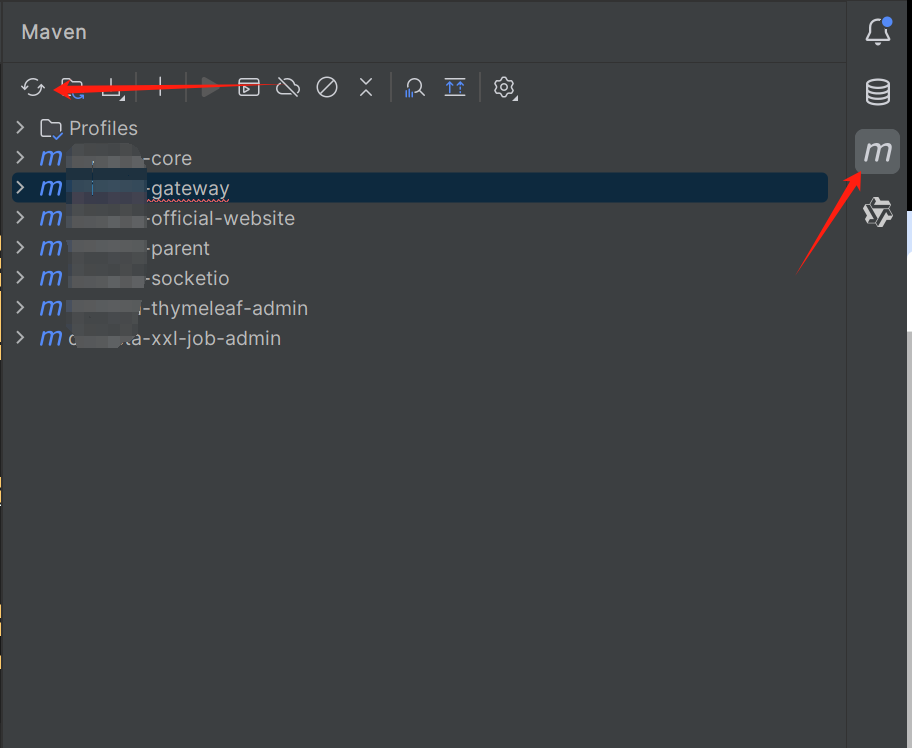Click the blue double up-arrows toolbar icon

455,88
